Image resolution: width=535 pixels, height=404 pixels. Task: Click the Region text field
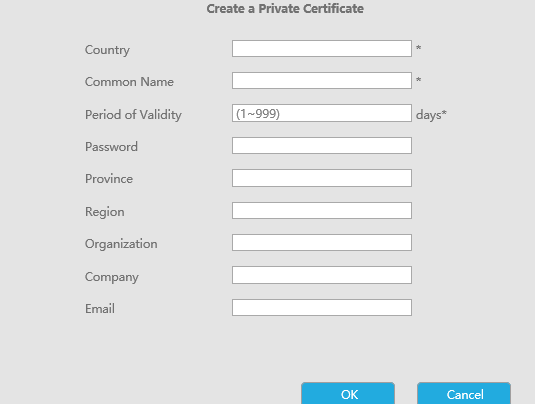tap(322, 211)
